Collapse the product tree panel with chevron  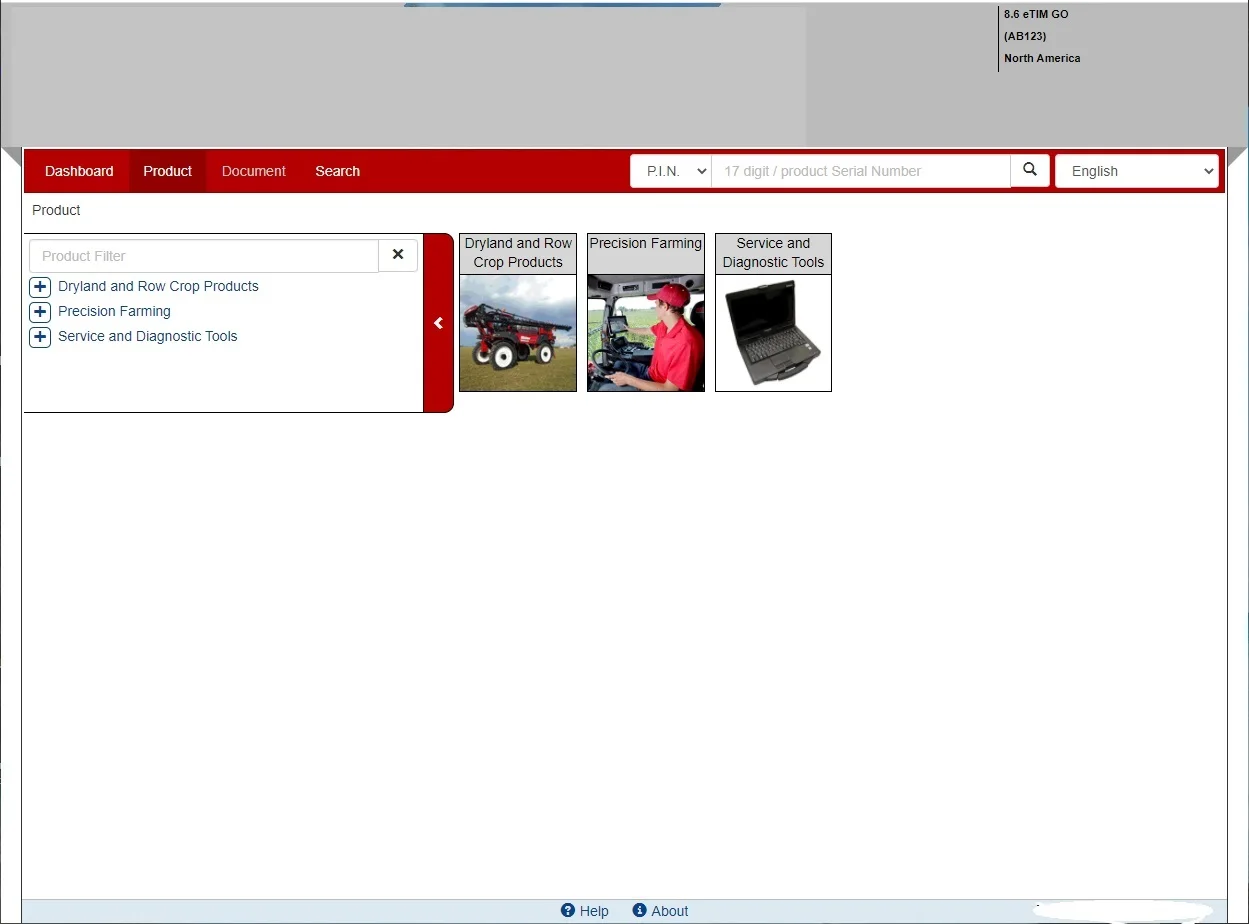438,323
